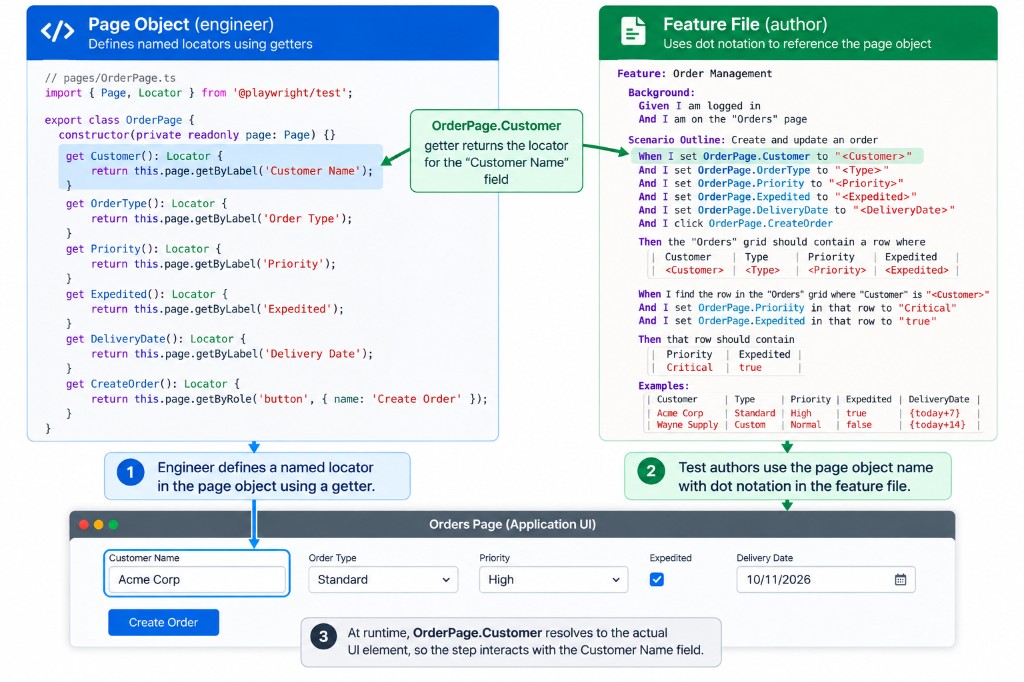Viewport: 1024px width, 682px height.
Task: Click the red close dot in Orders Page
Action: pos(84,525)
